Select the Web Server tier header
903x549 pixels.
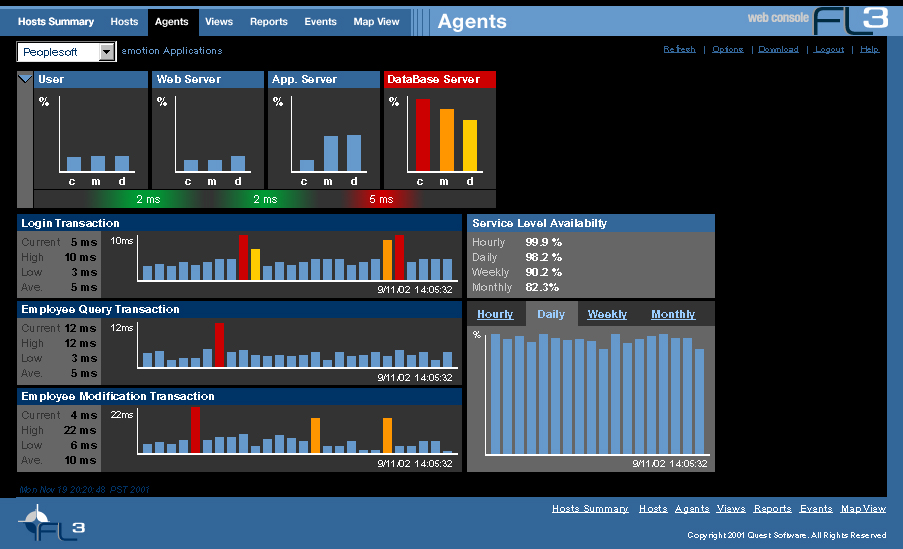[208, 79]
